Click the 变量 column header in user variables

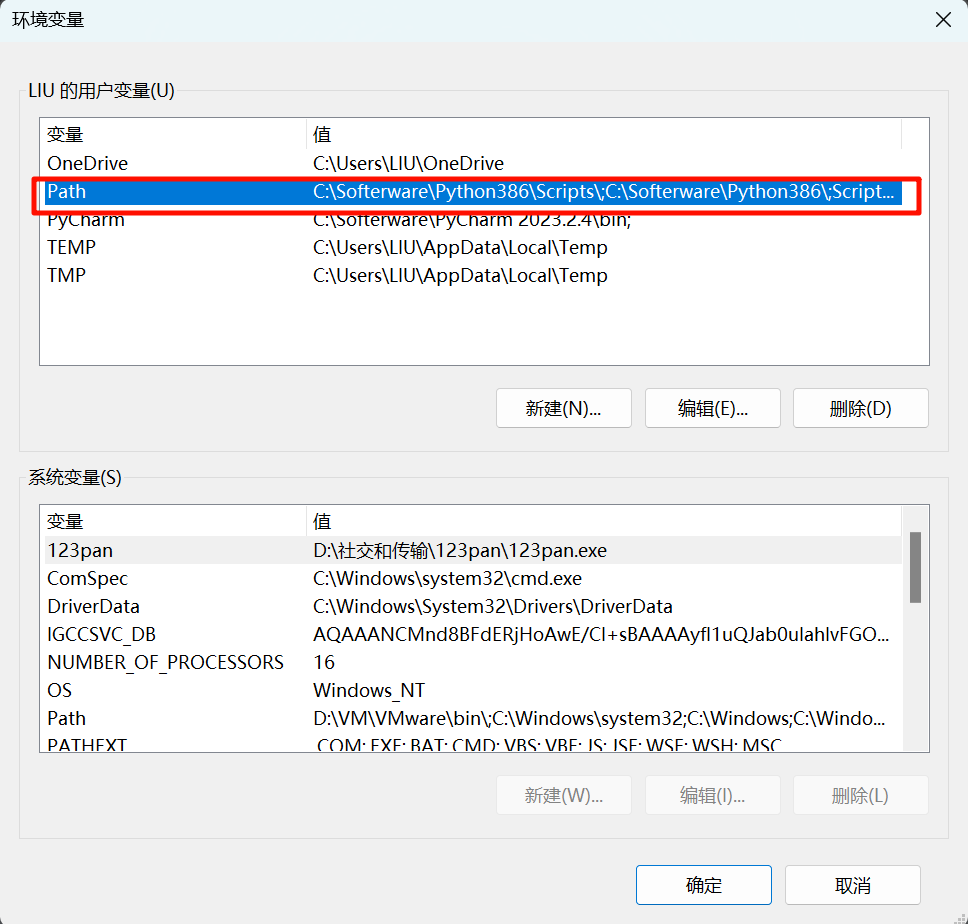172,134
